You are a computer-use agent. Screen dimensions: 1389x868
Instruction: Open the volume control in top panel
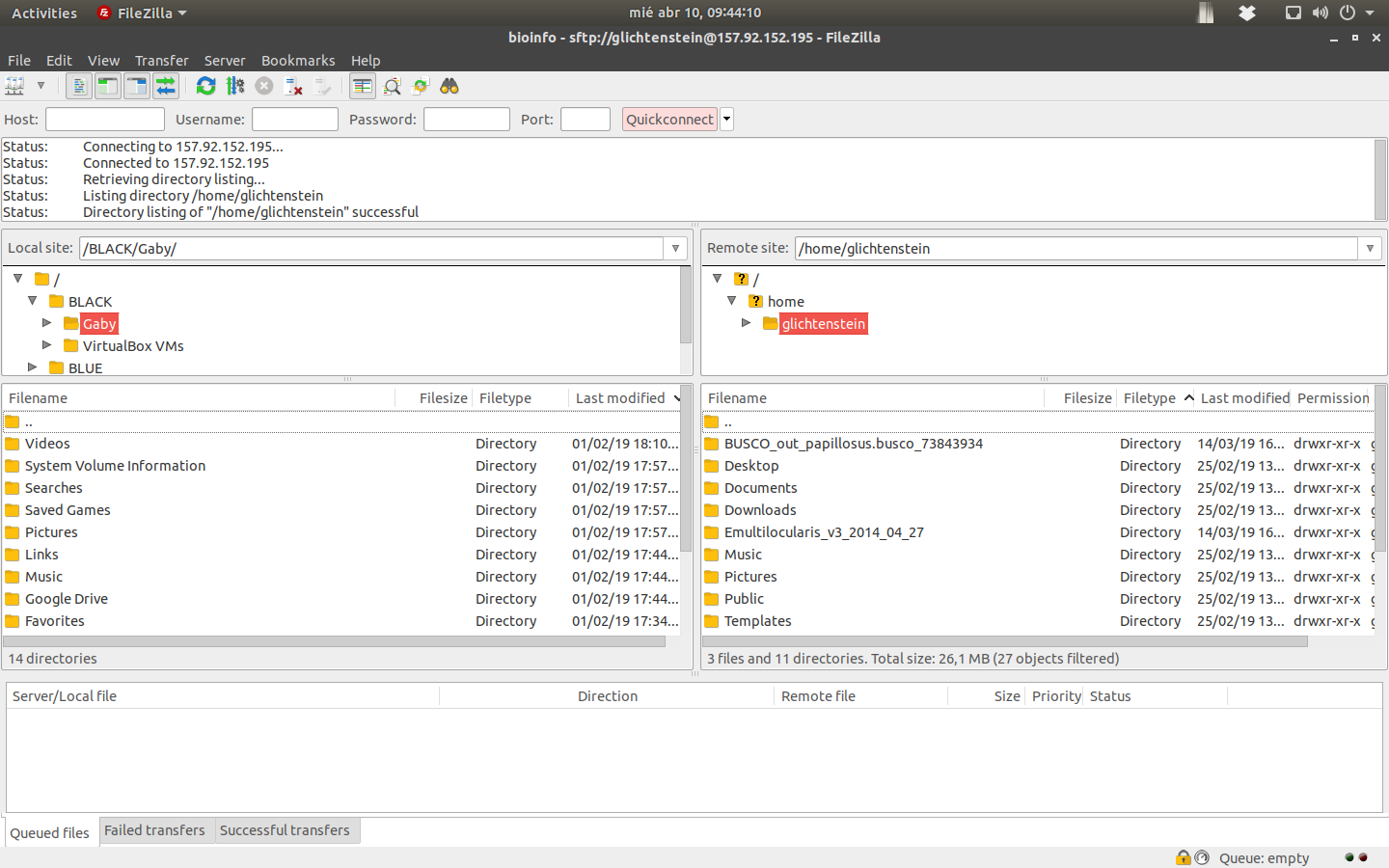point(1321,13)
